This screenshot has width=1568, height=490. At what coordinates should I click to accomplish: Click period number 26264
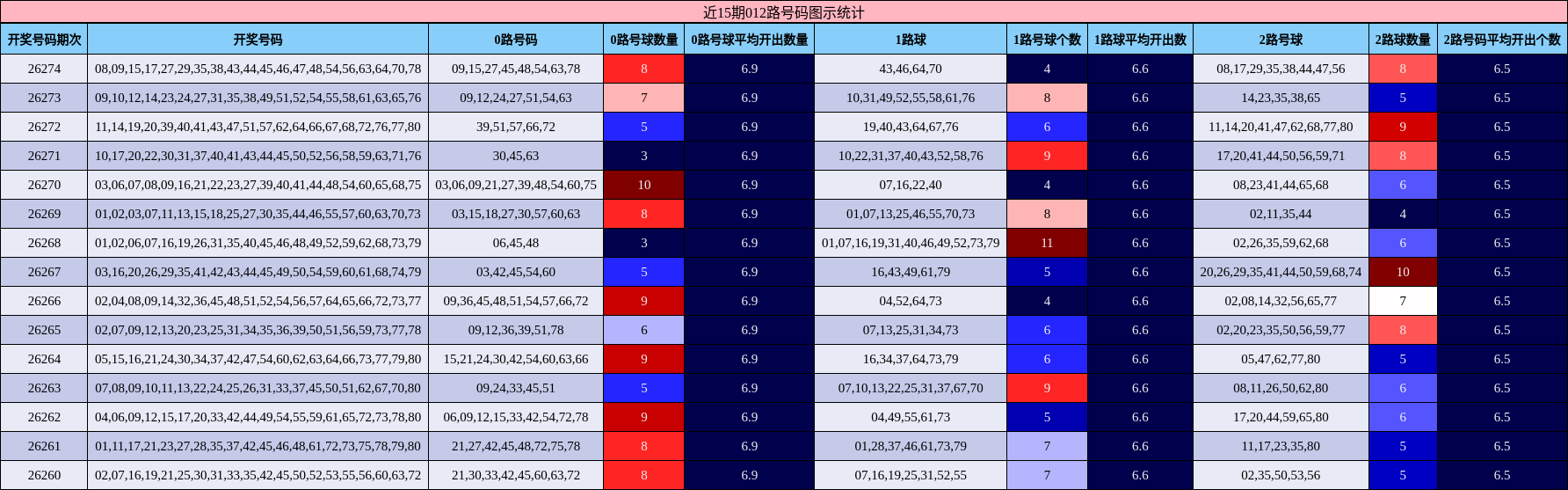44,359
